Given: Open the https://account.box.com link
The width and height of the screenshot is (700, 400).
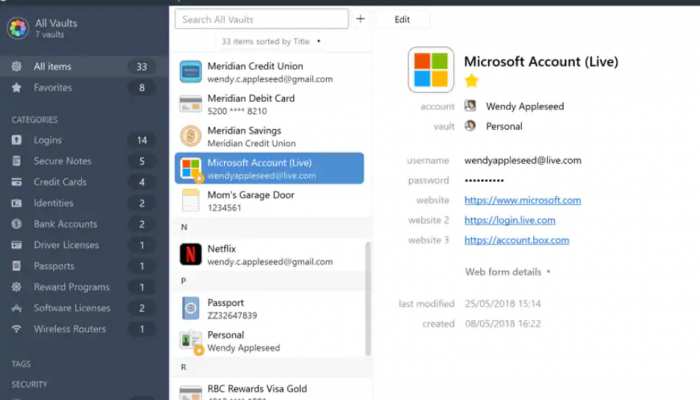Looking at the screenshot, I should pyautogui.click(x=517, y=240).
